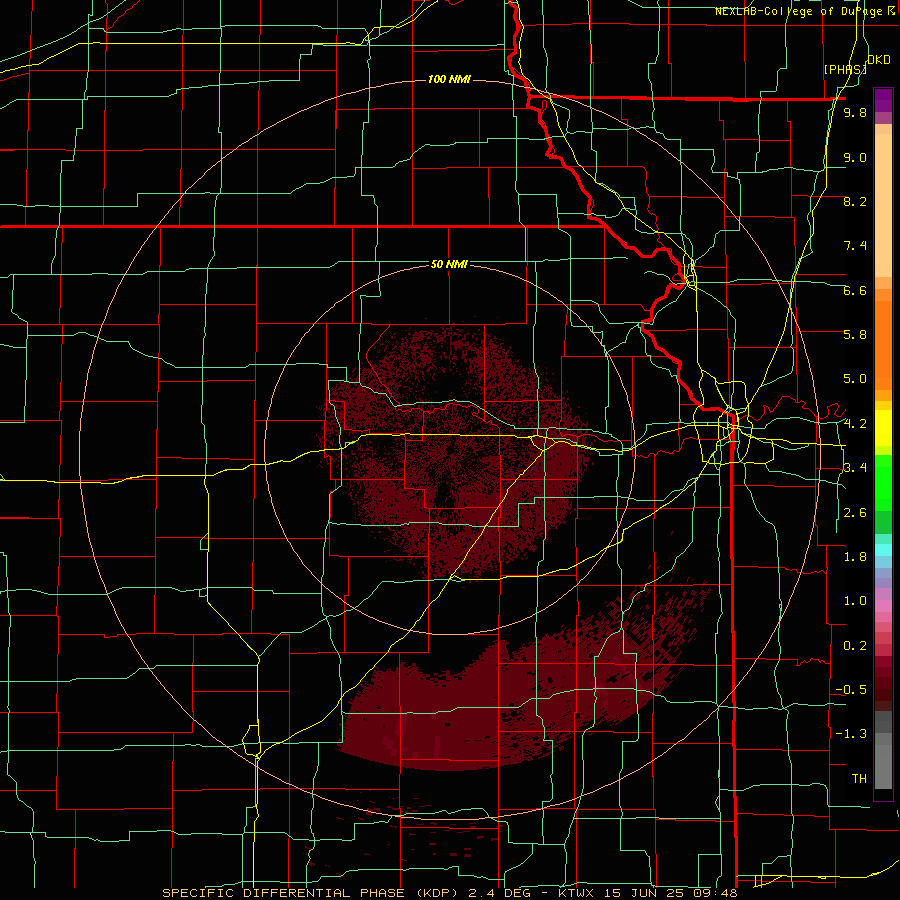Click the [PHAS] label above the color bar

pos(845,69)
